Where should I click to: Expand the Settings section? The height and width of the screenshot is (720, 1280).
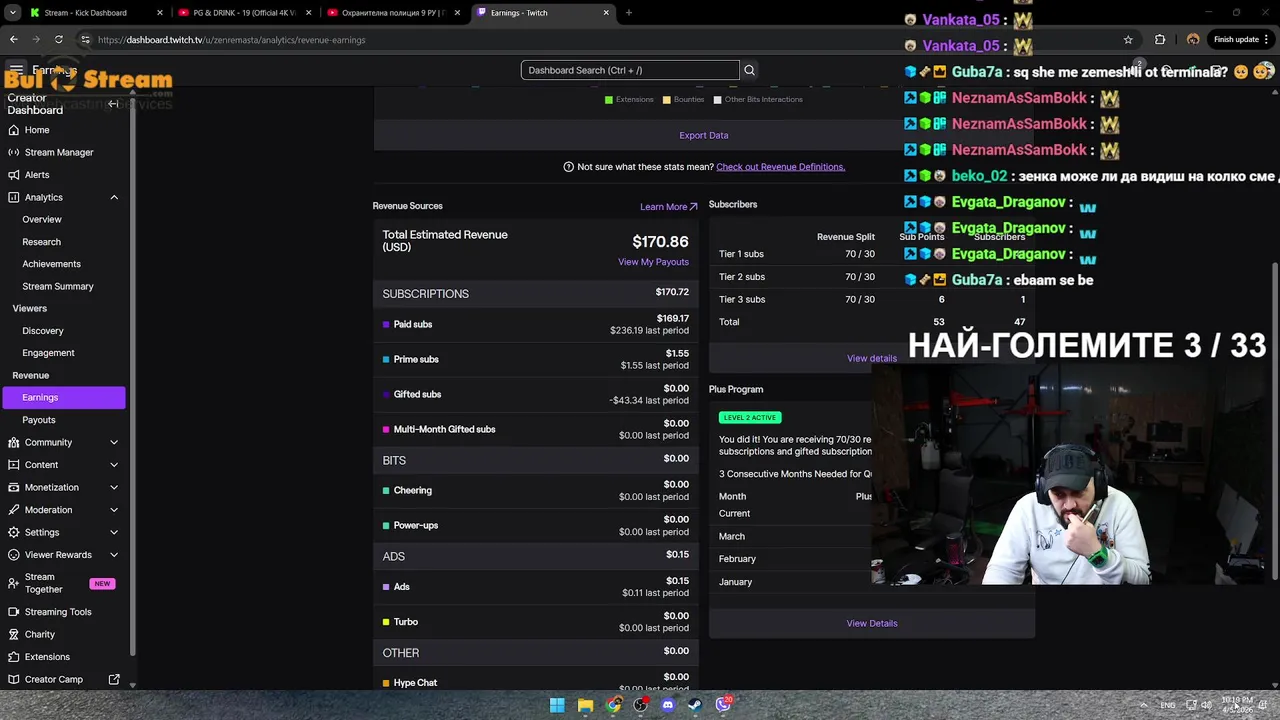pyautogui.click(x=114, y=532)
